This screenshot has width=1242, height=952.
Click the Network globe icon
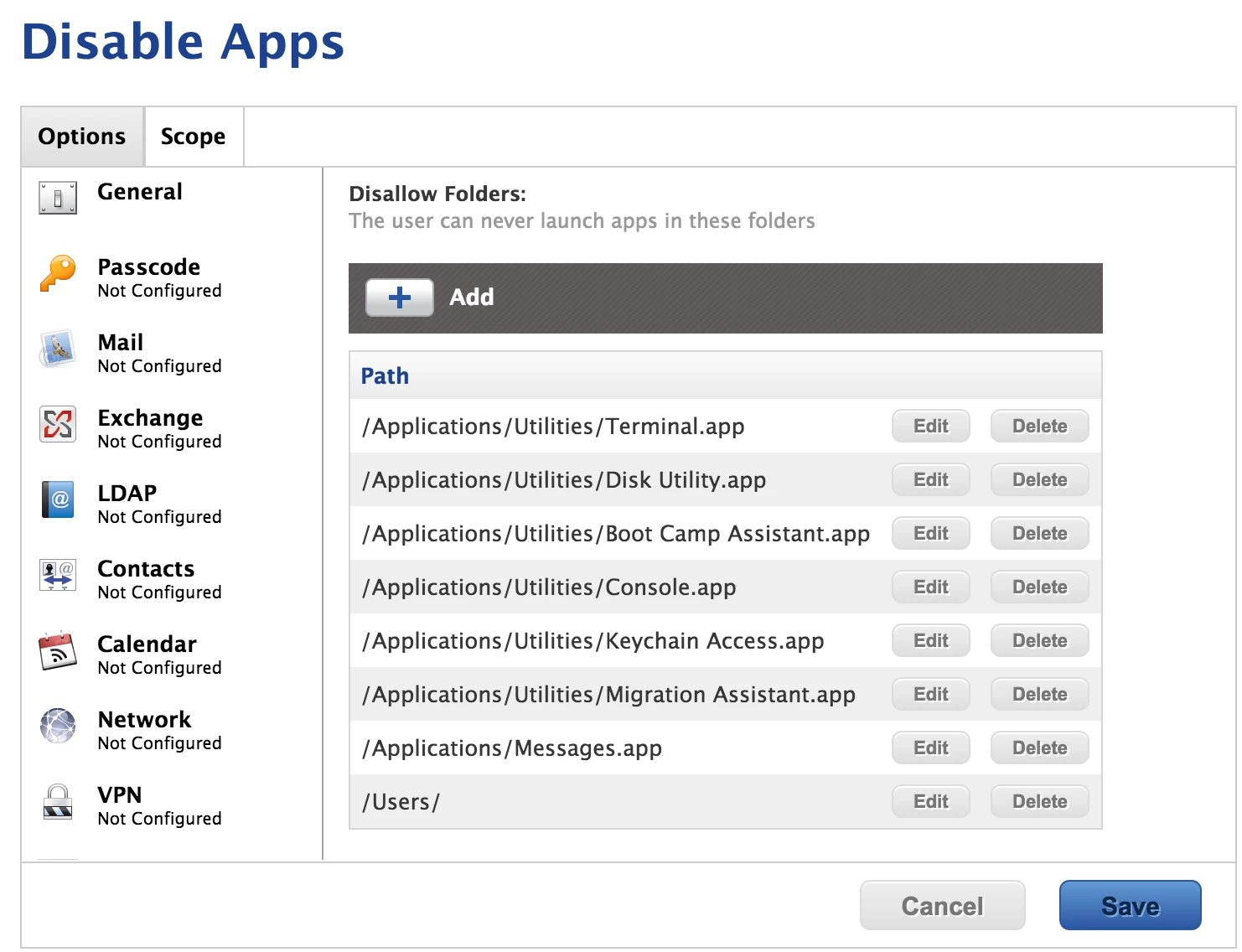(x=58, y=726)
